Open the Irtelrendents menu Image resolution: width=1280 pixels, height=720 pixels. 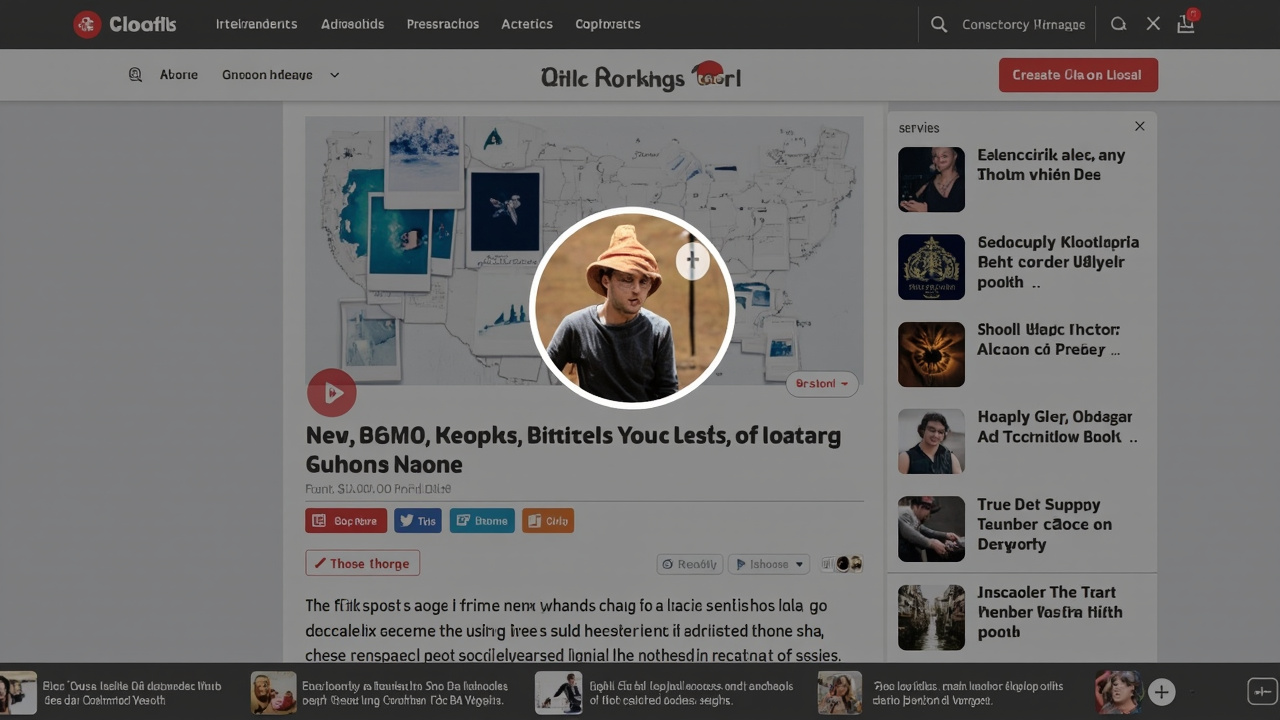click(256, 24)
